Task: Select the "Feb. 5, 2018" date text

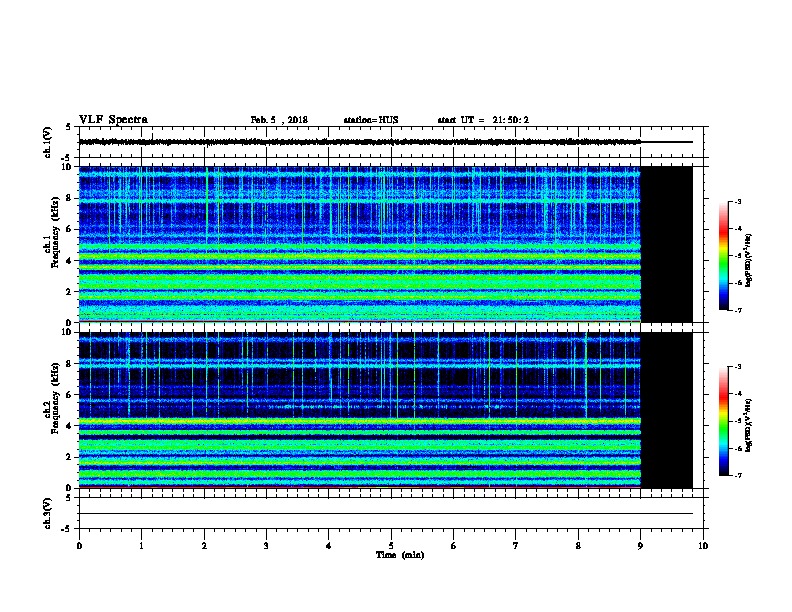Action: click(x=279, y=120)
